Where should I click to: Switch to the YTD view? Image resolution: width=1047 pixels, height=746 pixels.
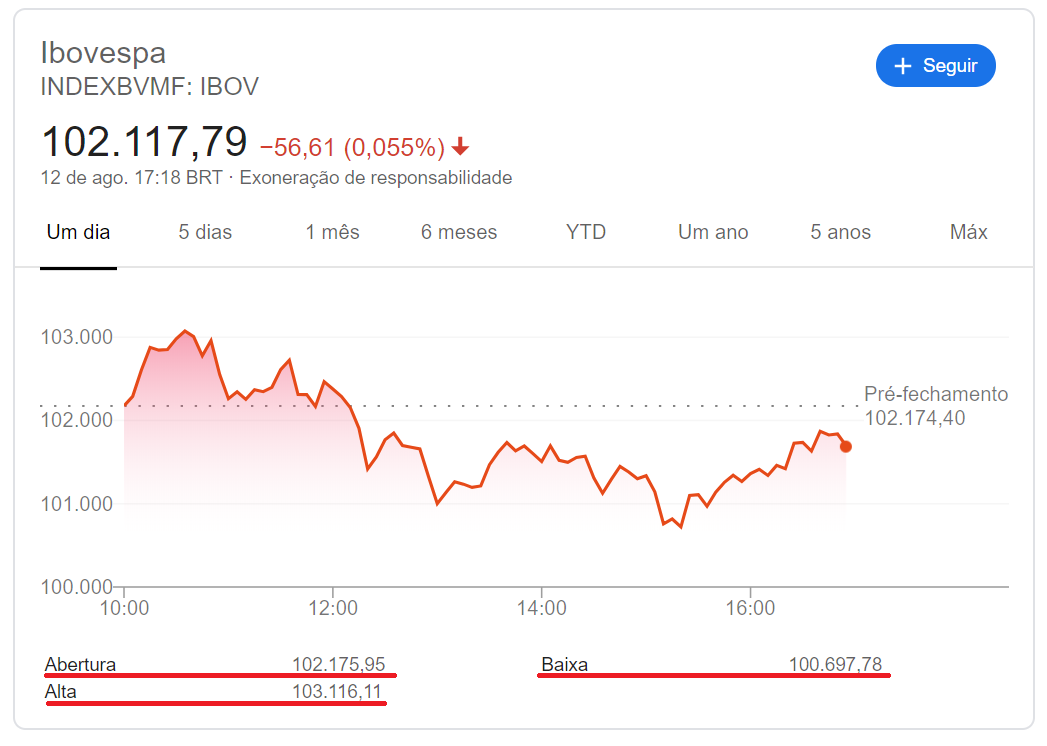pos(585,231)
